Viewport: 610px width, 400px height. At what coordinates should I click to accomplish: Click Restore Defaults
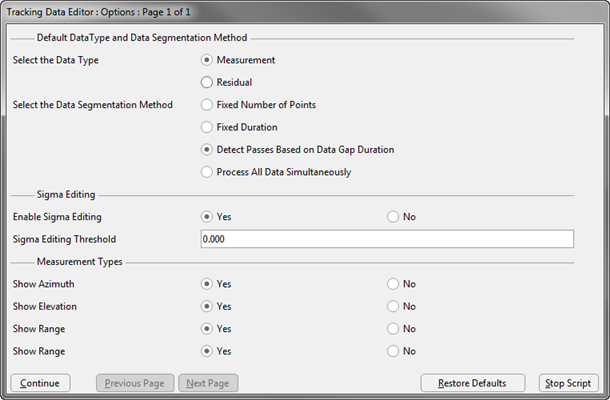[x=473, y=383]
